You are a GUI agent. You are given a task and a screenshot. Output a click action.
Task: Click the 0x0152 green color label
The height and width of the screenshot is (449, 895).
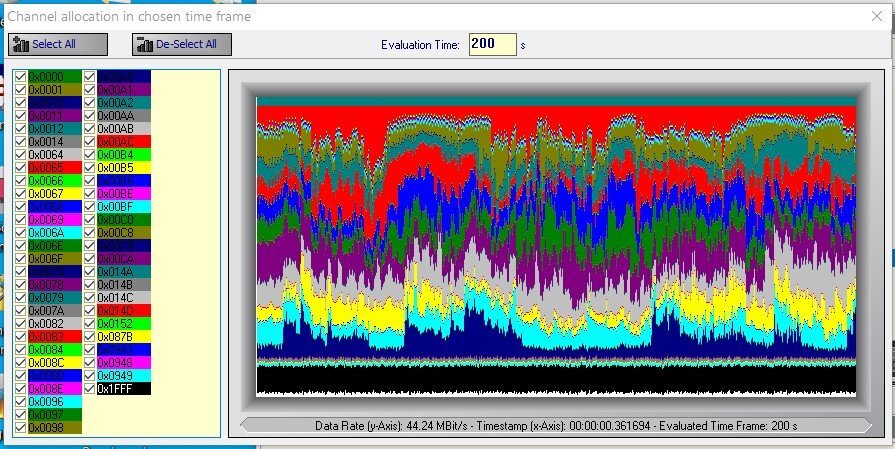(x=122, y=324)
